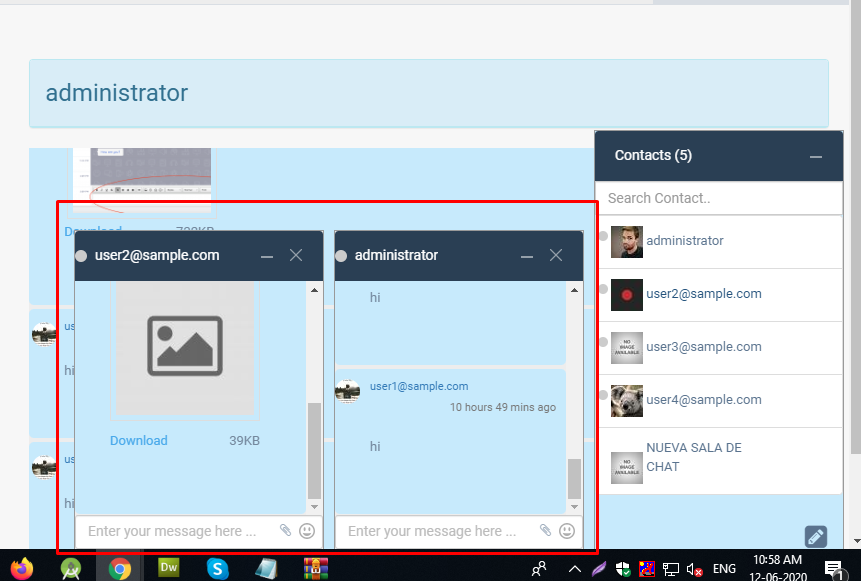Click user1@sample.com sender name link

419,386
